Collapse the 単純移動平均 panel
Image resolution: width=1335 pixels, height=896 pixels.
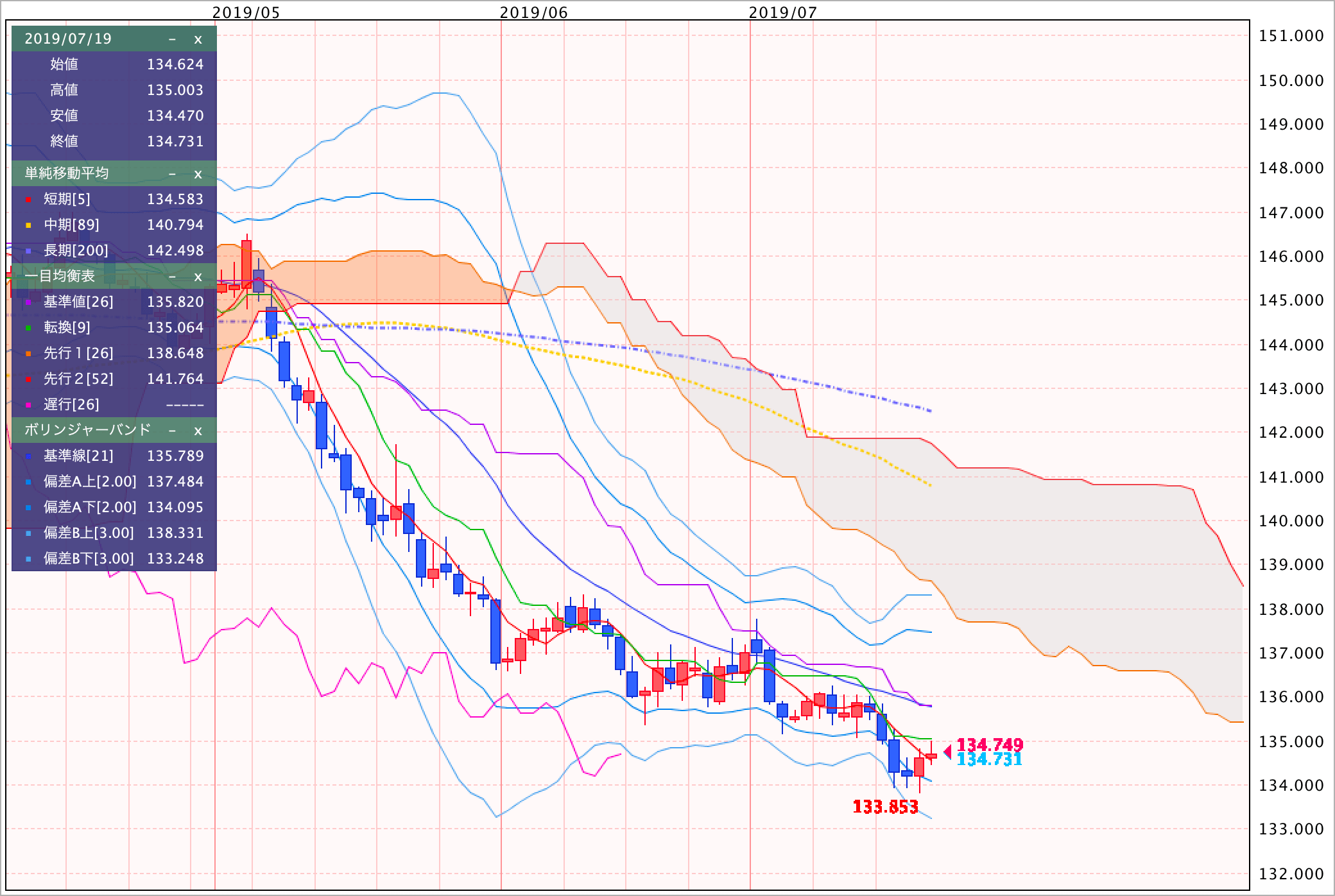click(x=172, y=174)
